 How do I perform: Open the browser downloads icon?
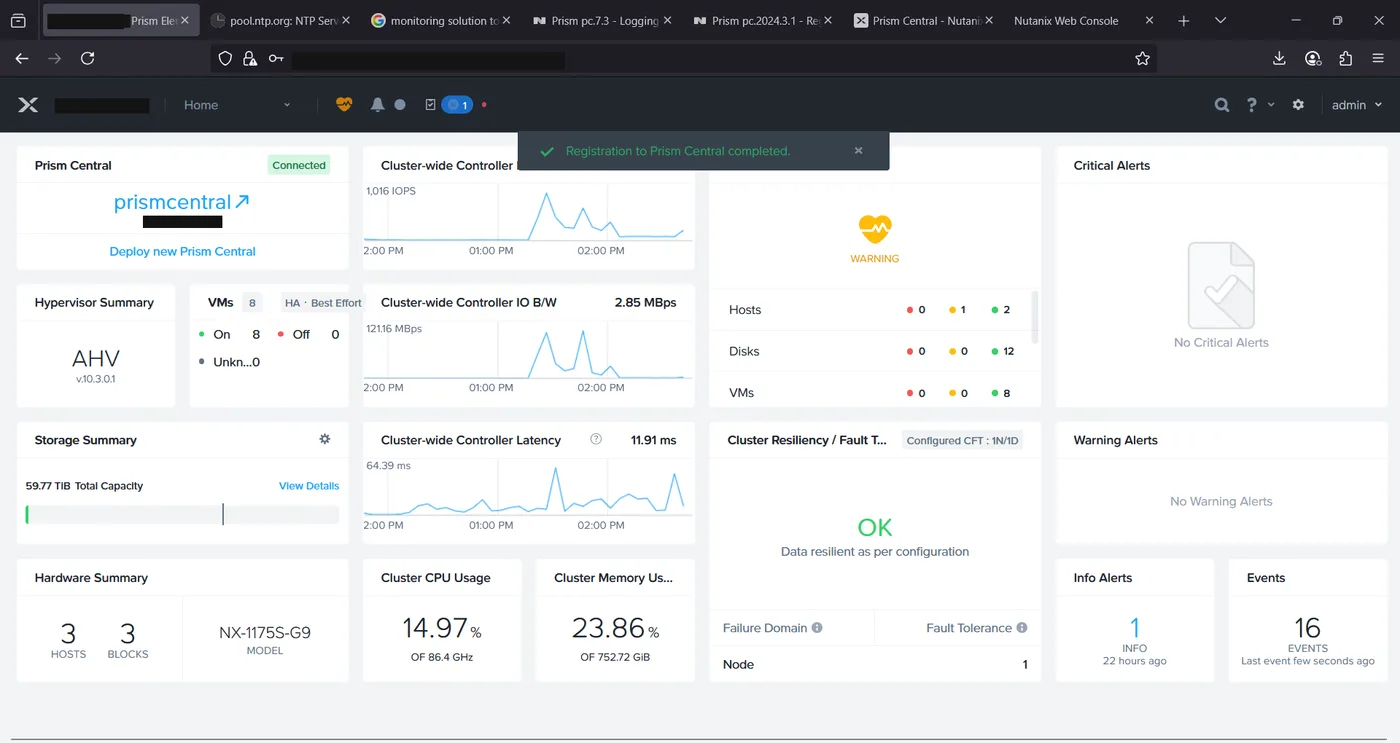(x=1279, y=59)
